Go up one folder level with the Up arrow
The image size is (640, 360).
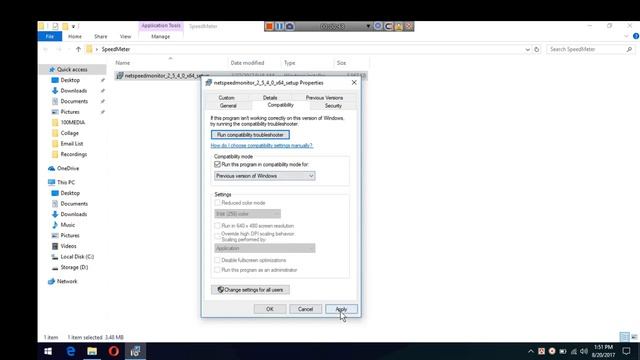78,49
